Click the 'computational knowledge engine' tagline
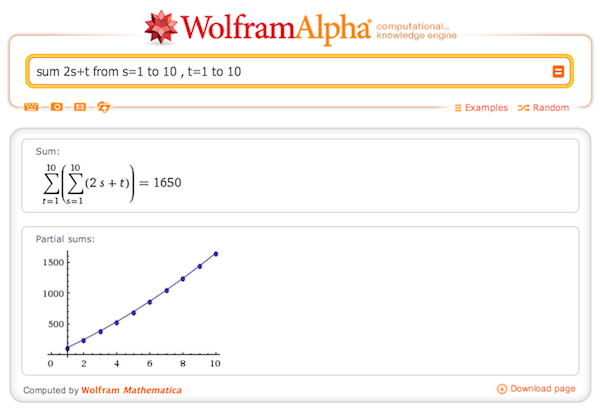The width and height of the screenshot is (600, 414). pyautogui.click(x=416, y=31)
